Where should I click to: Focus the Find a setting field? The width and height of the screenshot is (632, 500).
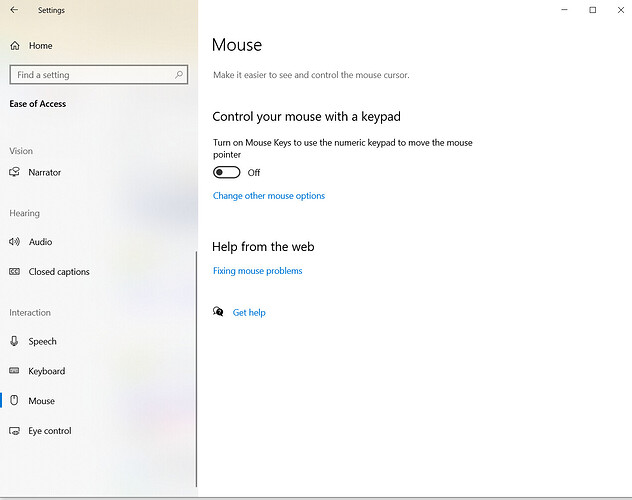pyautogui.click(x=99, y=75)
